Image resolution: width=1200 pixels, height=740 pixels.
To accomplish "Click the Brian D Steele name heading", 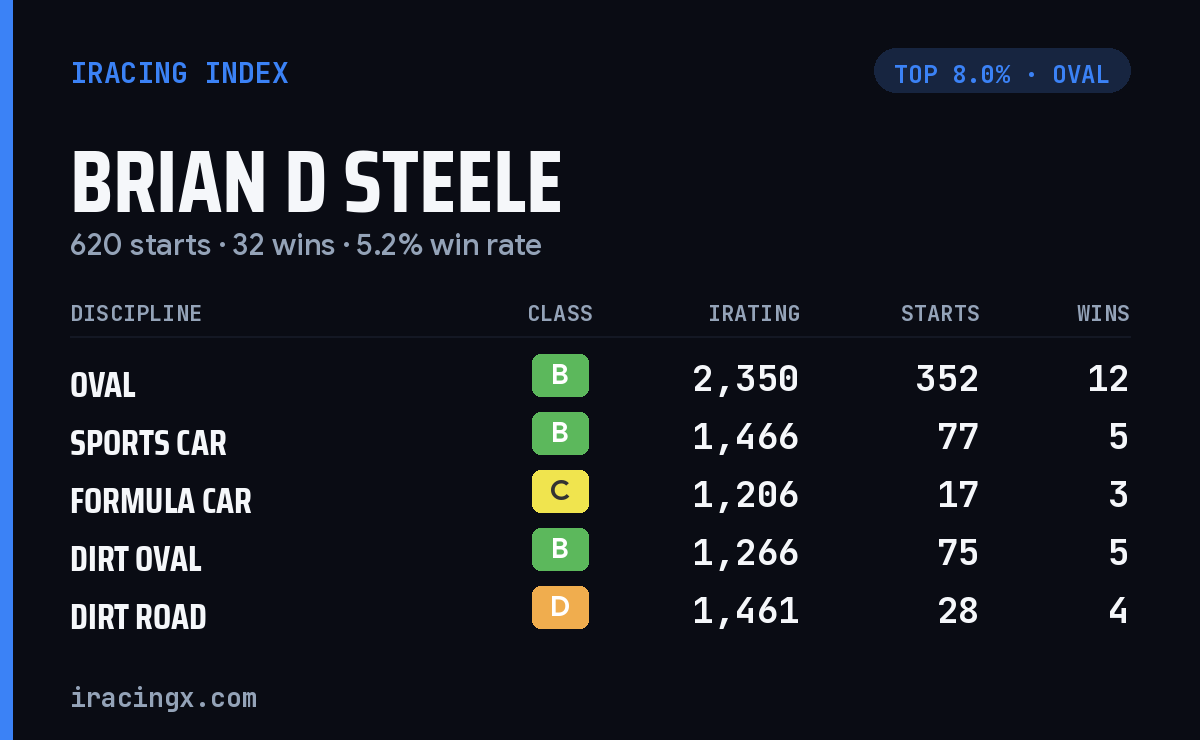I will pos(316,183).
